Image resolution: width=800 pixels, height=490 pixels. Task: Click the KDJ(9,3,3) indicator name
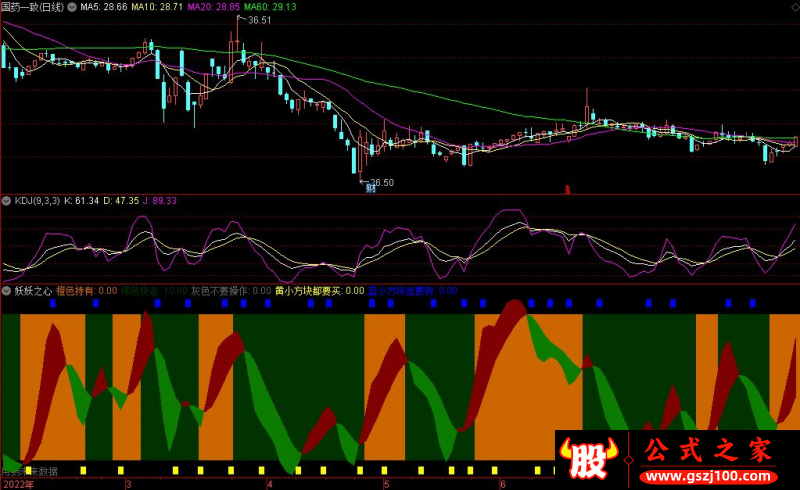[37, 201]
